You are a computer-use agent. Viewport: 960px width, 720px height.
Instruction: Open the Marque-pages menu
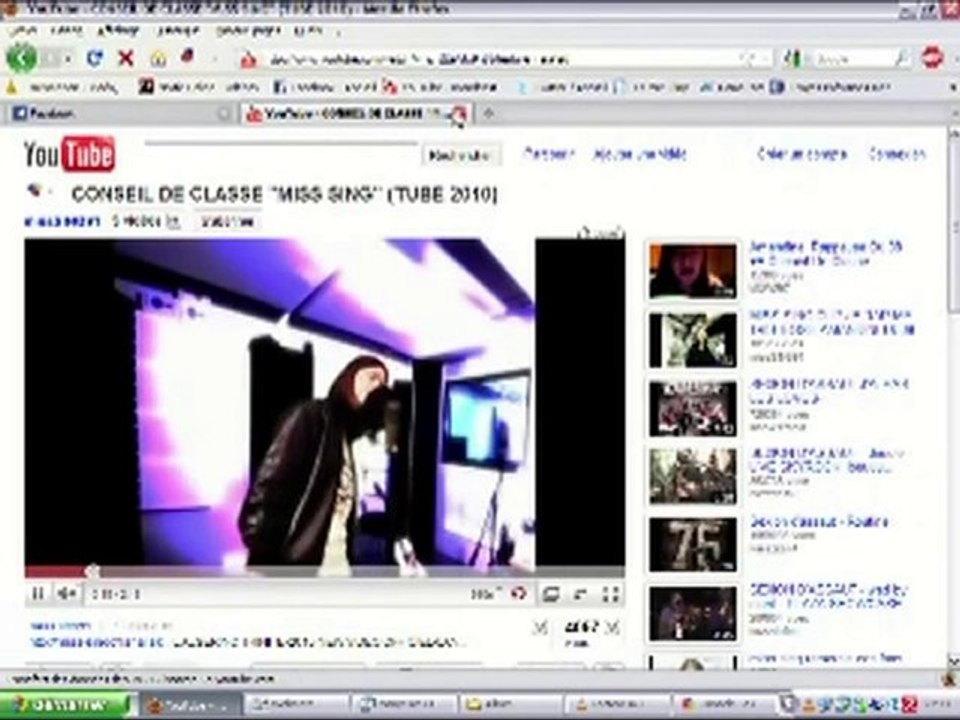[x=247, y=30]
